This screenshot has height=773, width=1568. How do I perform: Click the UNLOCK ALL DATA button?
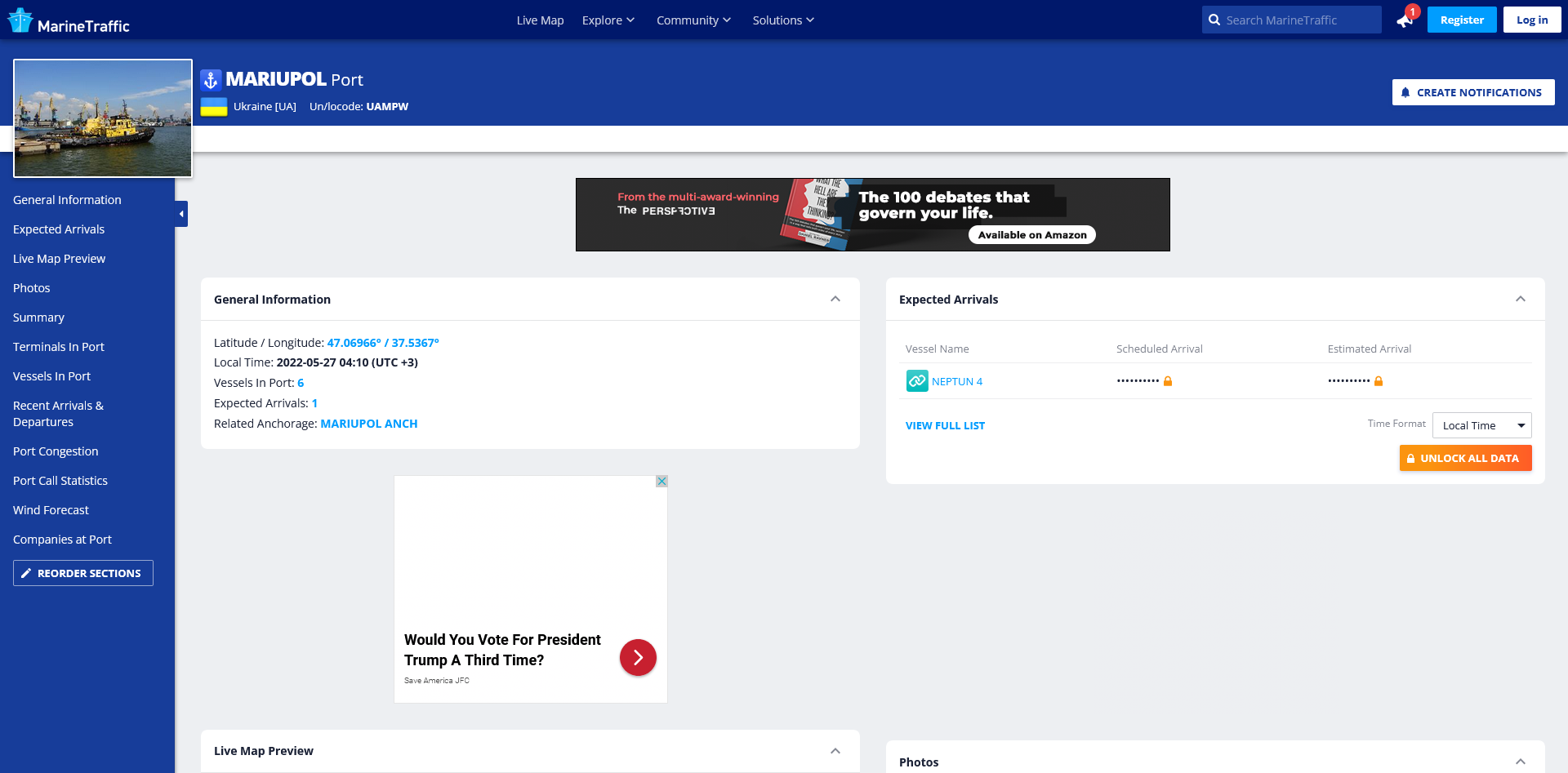[1466, 458]
